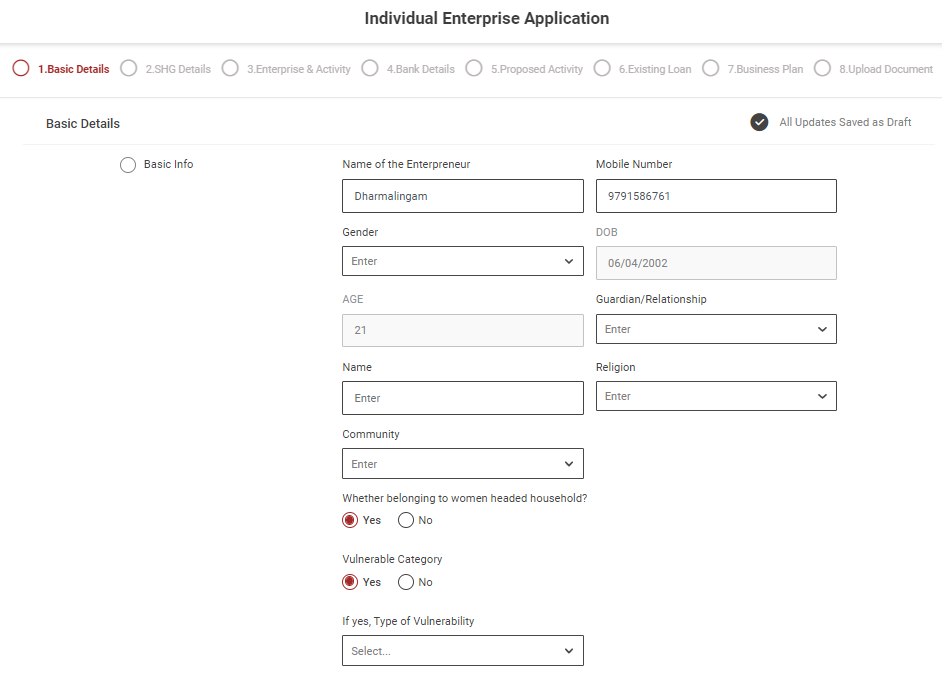Select No for women headed household
The height and width of the screenshot is (676, 942).
[x=406, y=520]
